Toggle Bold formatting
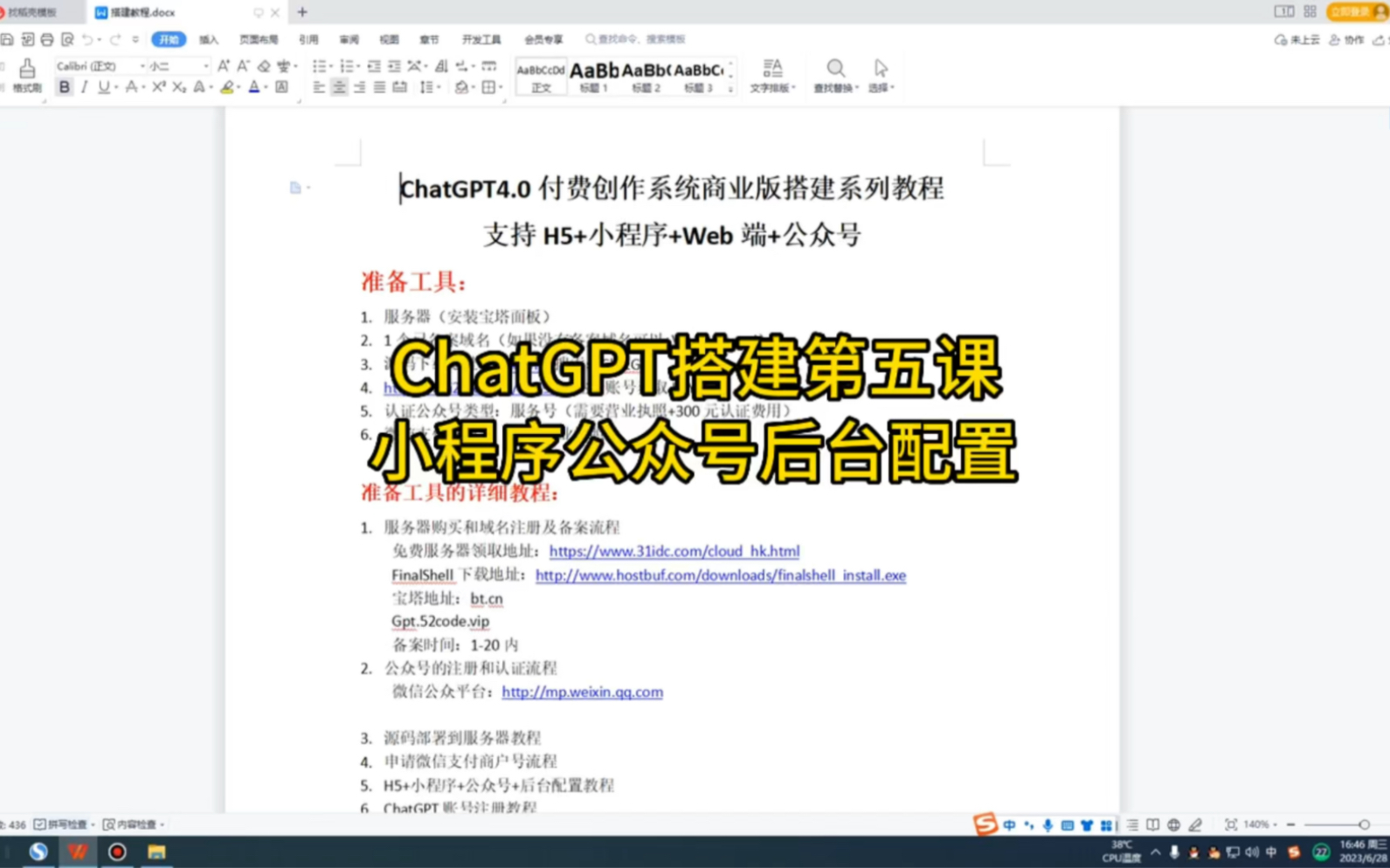The height and width of the screenshot is (868, 1390). (x=65, y=87)
